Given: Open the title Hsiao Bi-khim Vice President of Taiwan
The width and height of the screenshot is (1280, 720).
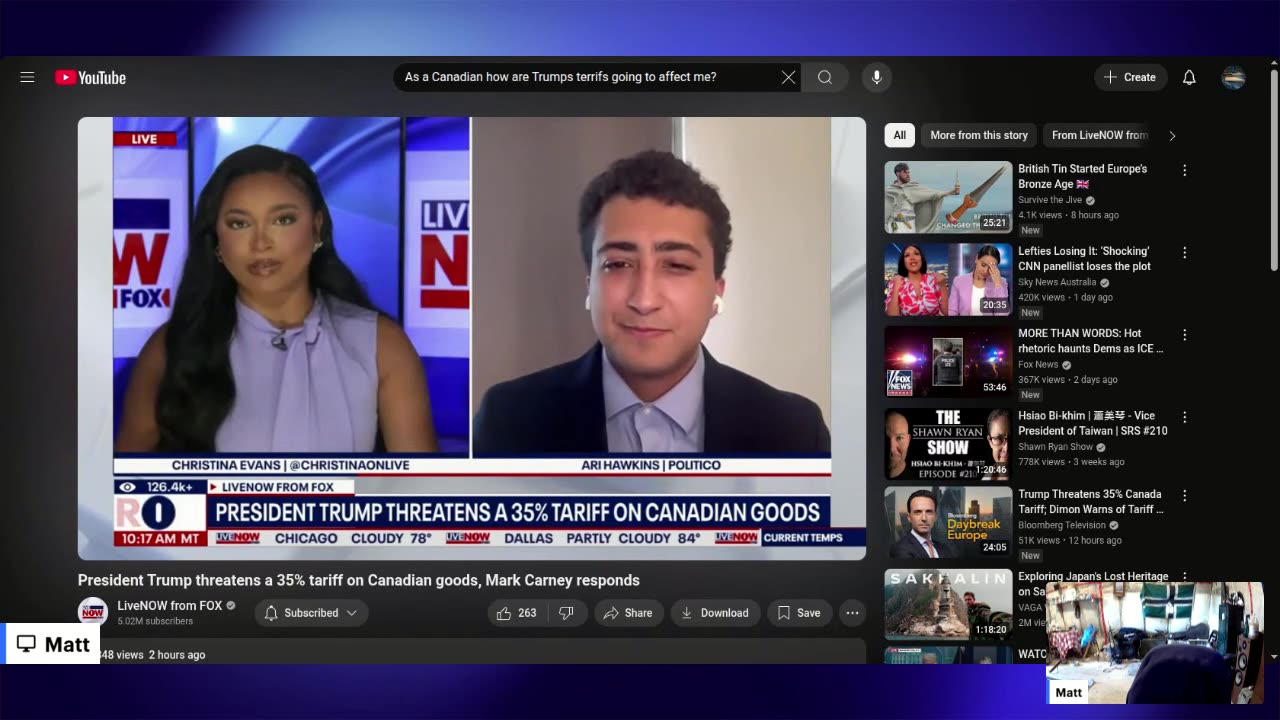Looking at the screenshot, I should 1093,422.
